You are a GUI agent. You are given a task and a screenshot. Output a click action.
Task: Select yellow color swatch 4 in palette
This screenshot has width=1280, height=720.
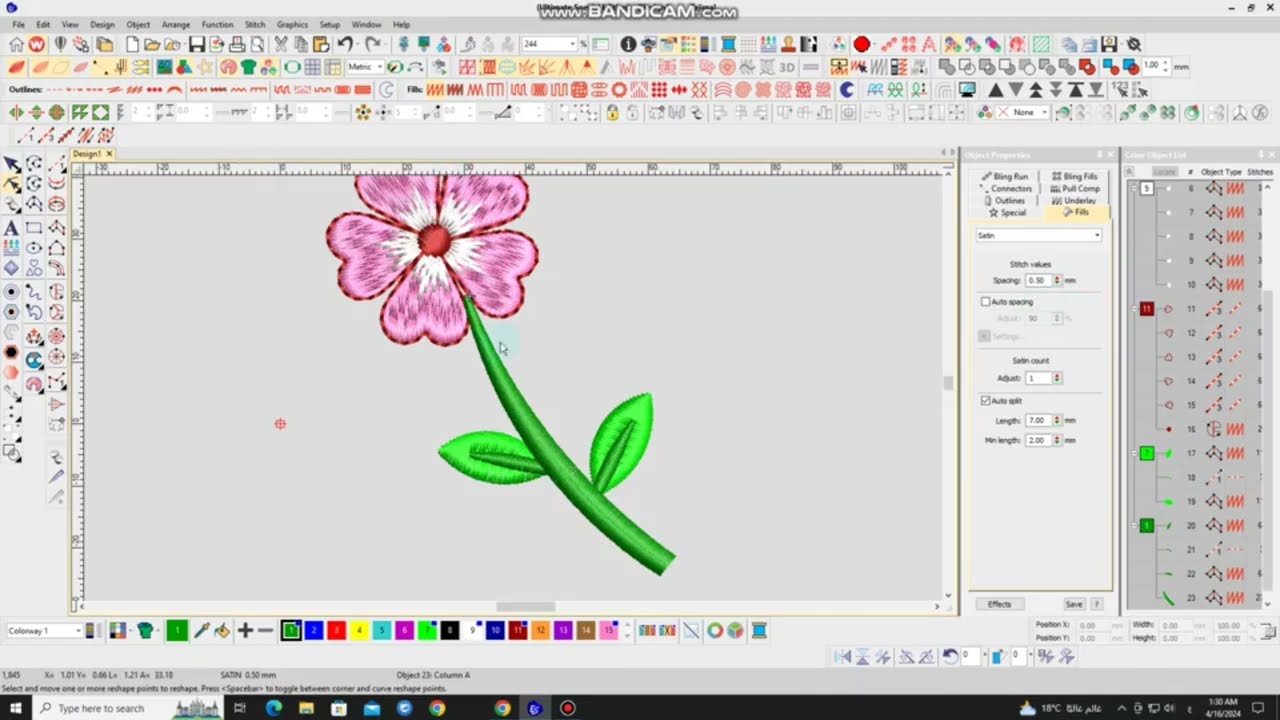coord(358,630)
